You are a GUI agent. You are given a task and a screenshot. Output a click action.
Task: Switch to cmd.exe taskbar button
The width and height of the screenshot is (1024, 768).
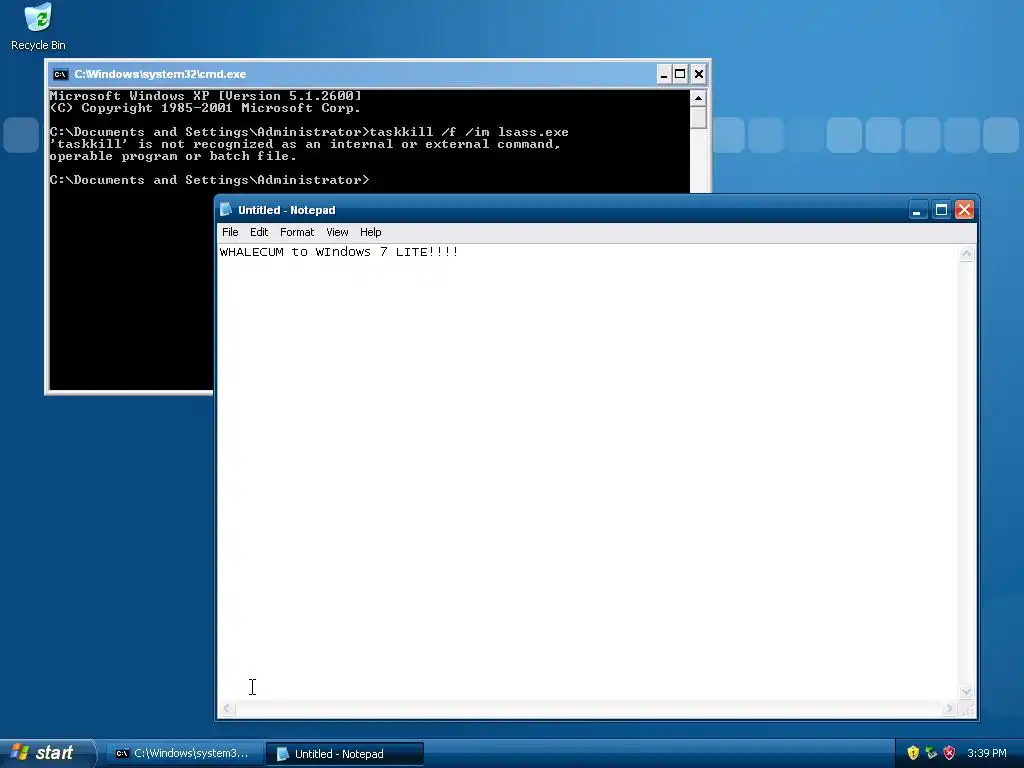pyautogui.click(x=185, y=754)
